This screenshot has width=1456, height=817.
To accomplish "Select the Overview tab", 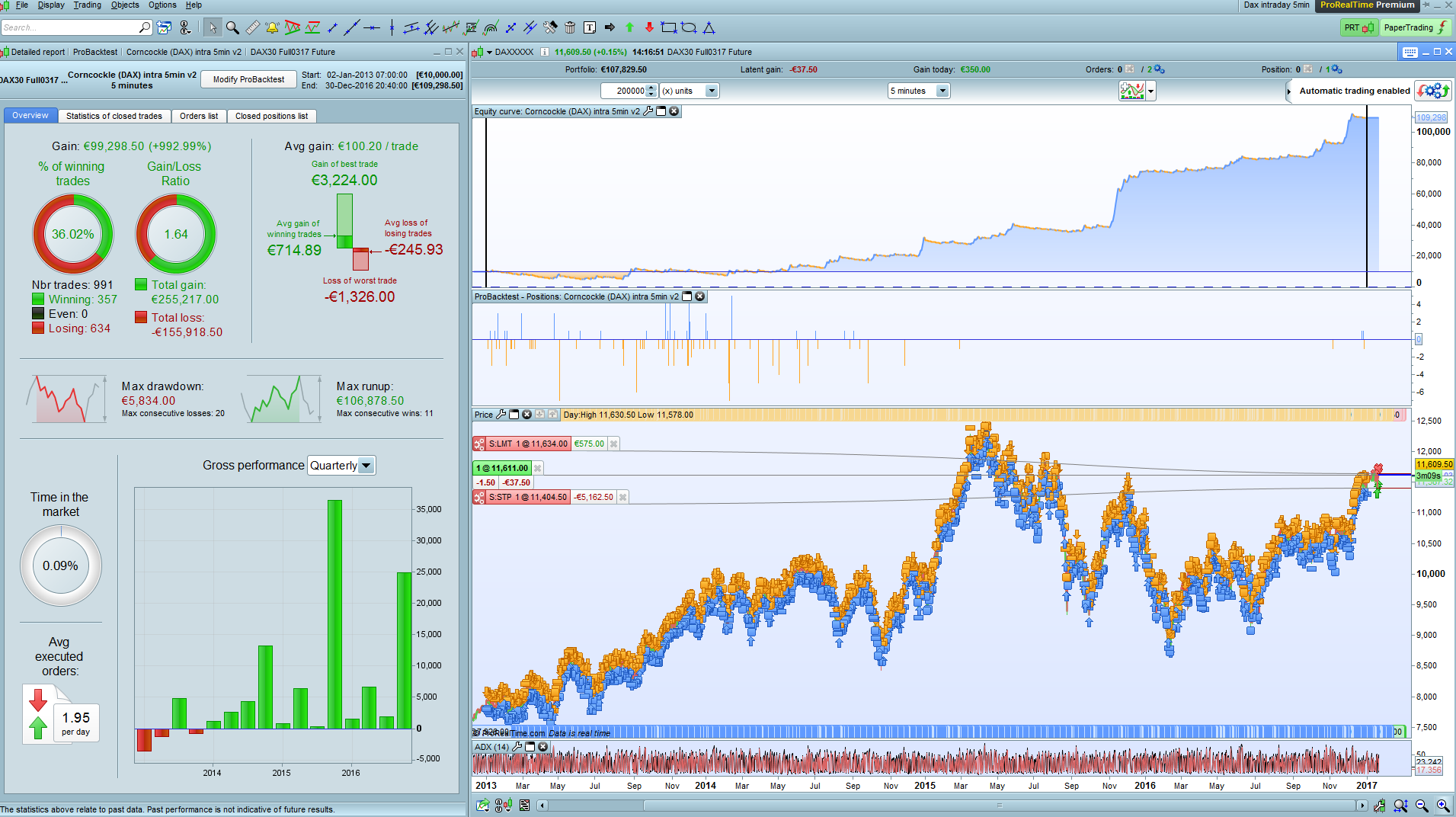I will [30, 116].
